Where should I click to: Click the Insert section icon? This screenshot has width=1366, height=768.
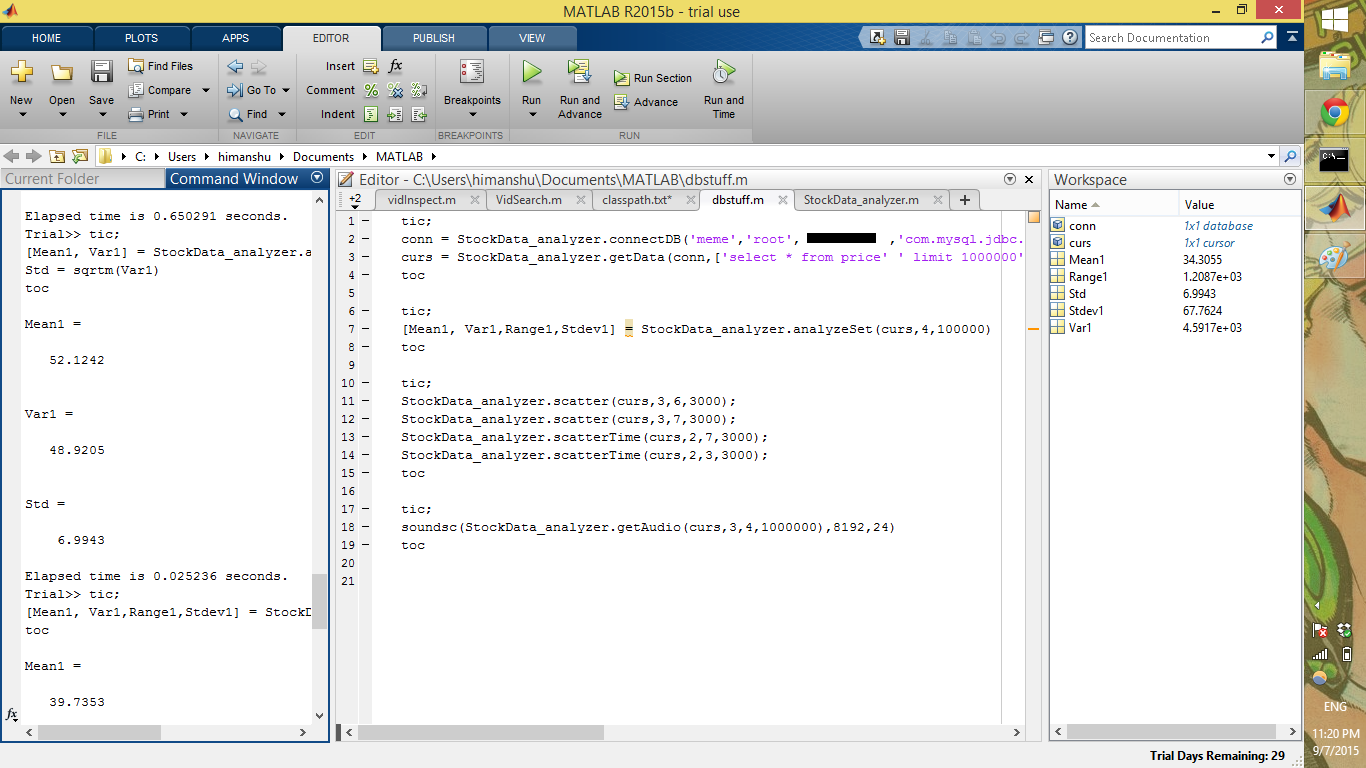coord(370,66)
